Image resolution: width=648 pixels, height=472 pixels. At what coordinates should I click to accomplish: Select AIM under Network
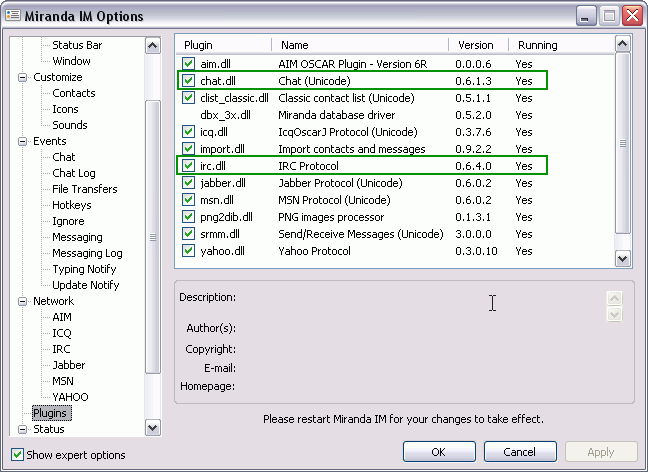(x=62, y=317)
